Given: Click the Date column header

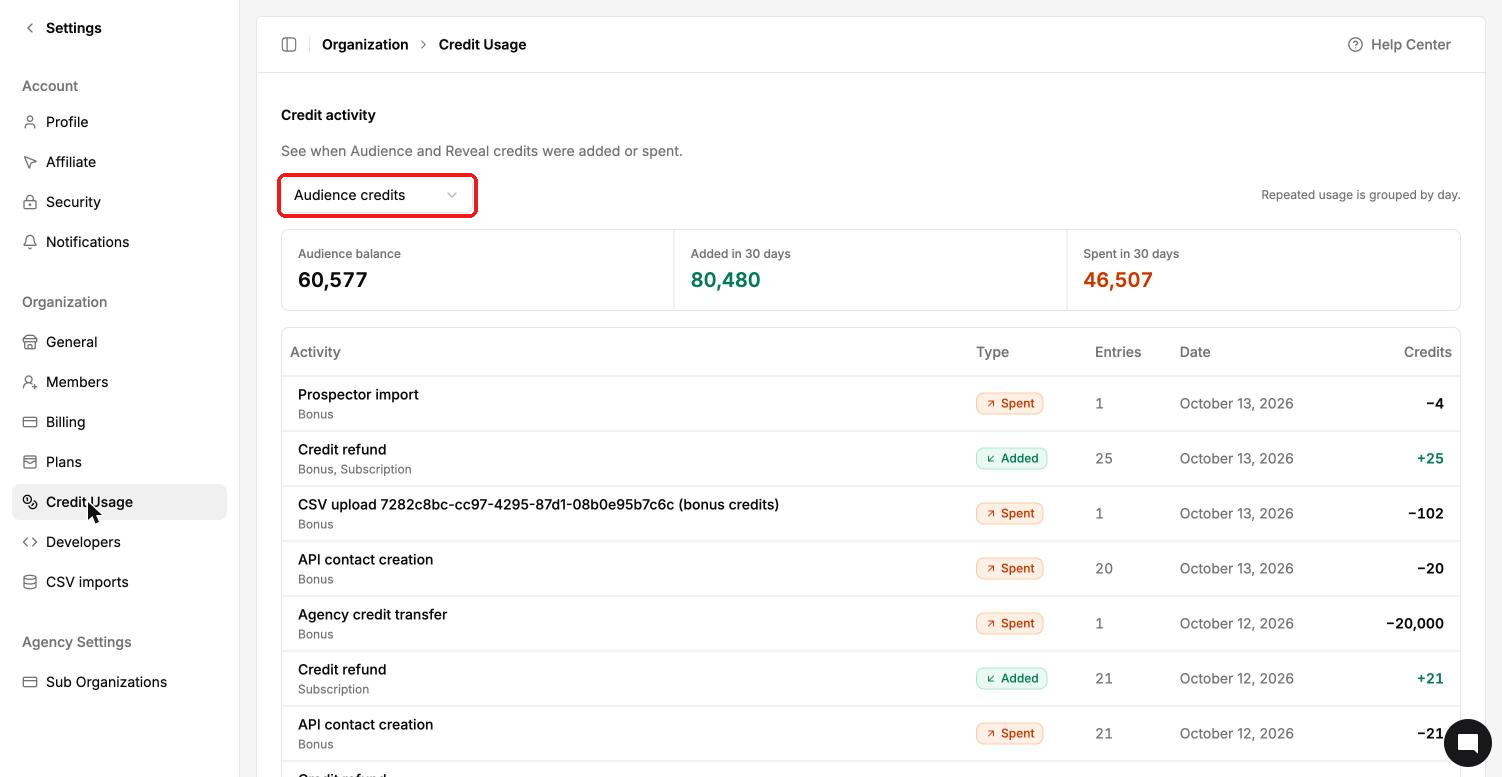Looking at the screenshot, I should tap(1195, 352).
